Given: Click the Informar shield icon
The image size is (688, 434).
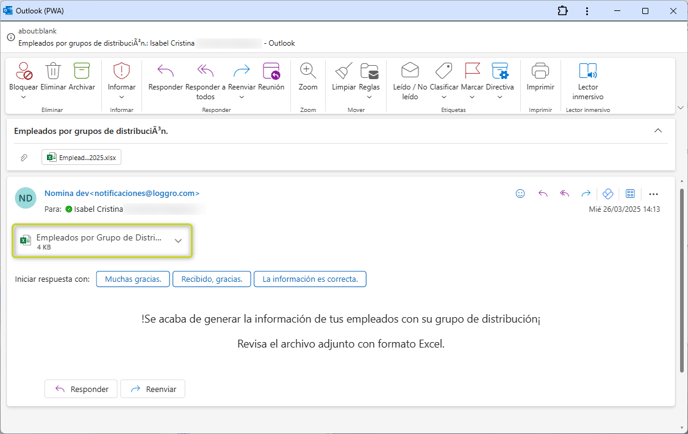Looking at the screenshot, I should 122,71.
